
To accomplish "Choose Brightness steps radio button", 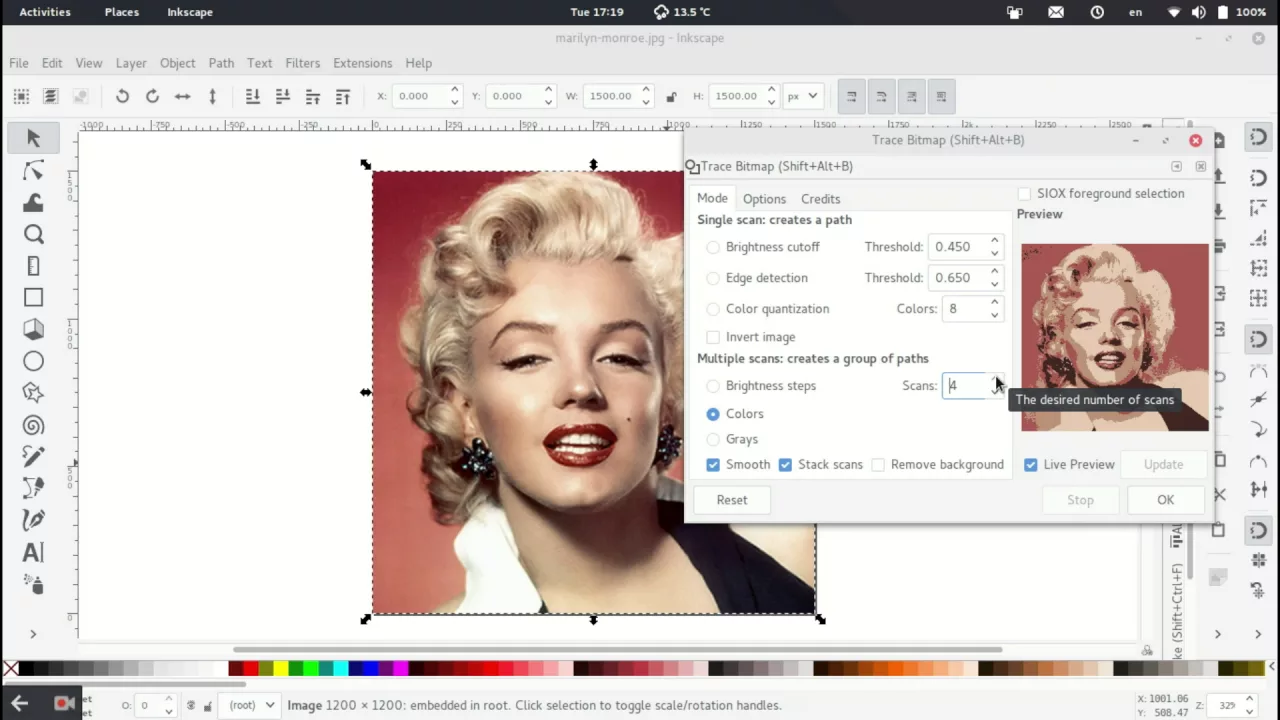I will coord(713,386).
